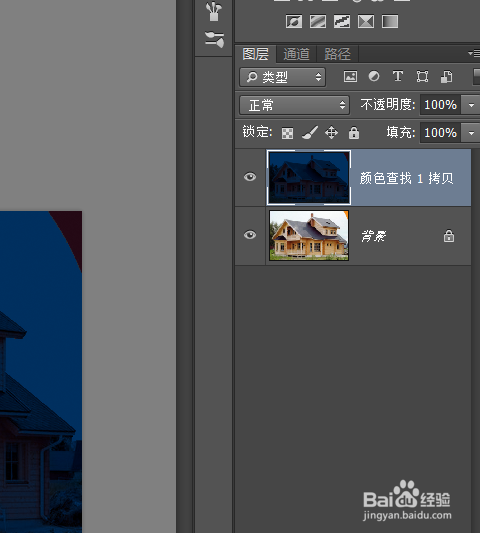Open the Layers panel flyout menu
480x533 pixels.
click(x=474, y=53)
